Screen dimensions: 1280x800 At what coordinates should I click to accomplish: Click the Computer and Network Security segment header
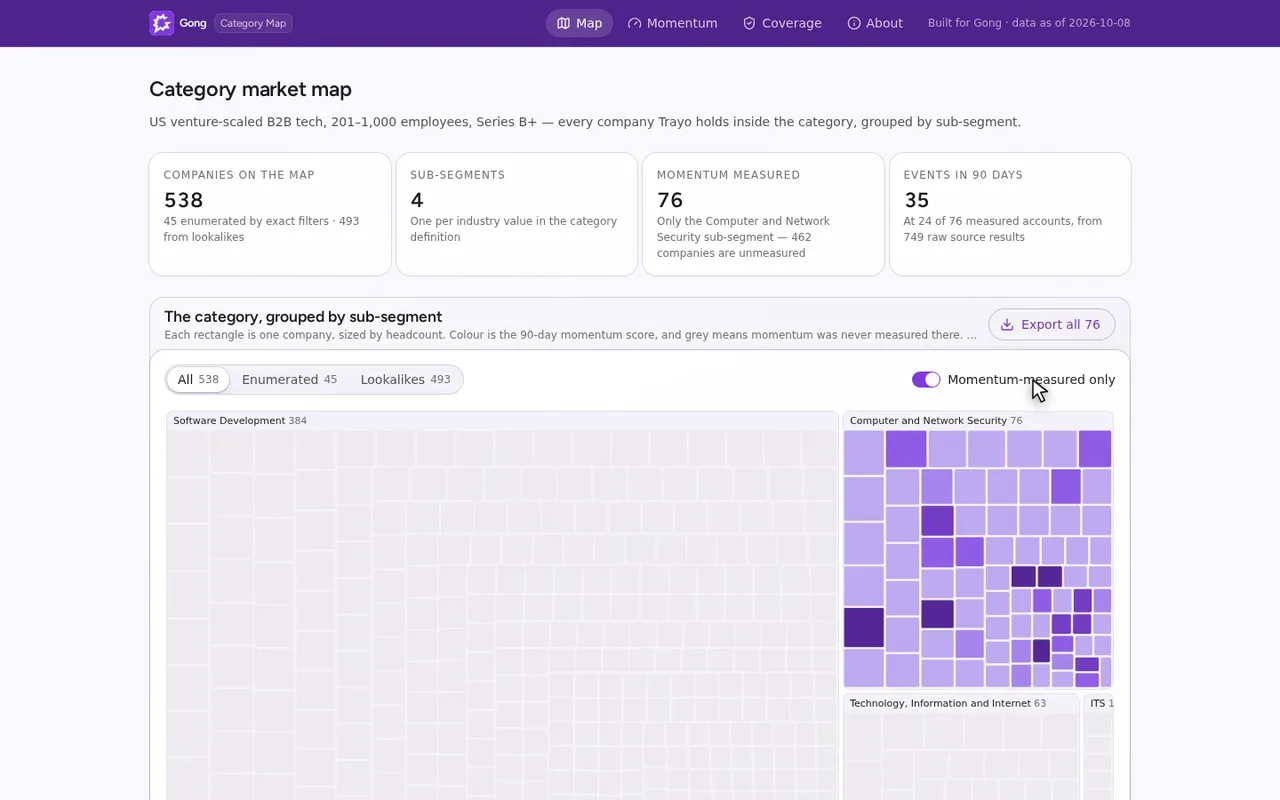[x=936, y=421]
